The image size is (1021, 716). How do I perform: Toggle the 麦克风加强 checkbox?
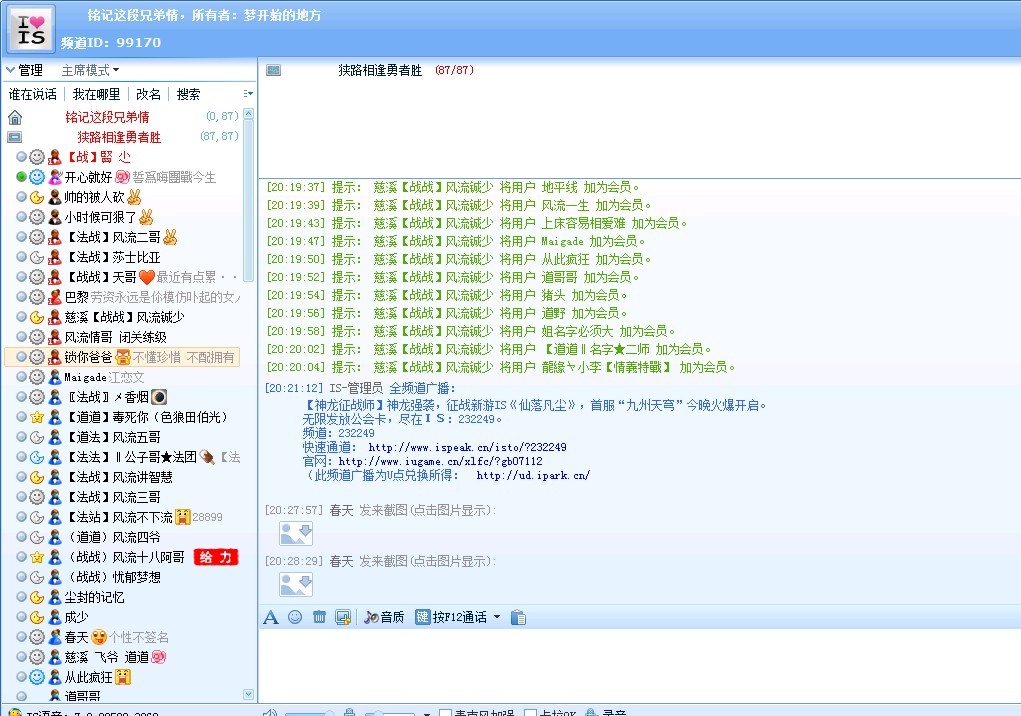pos(446,712)
